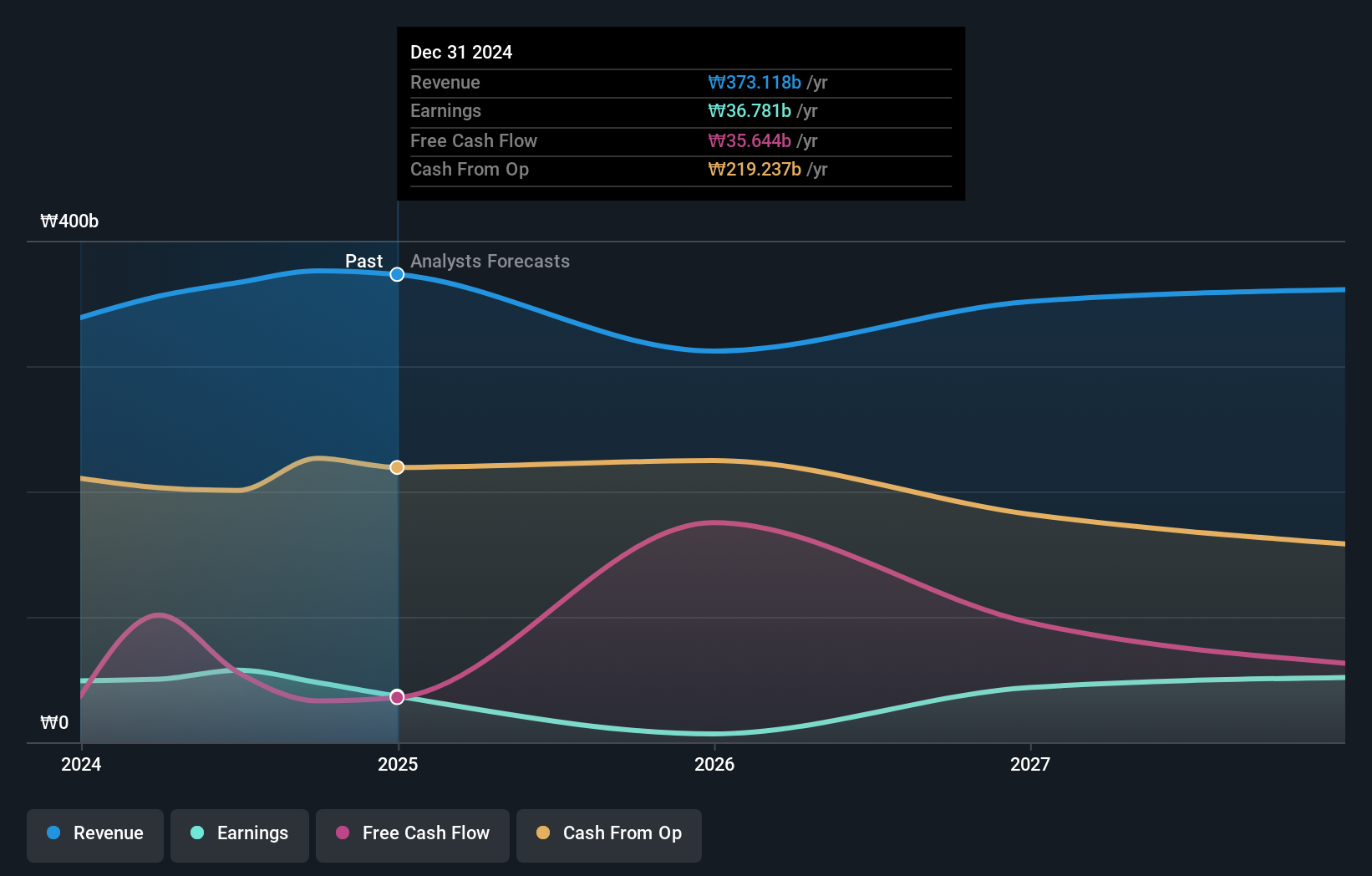Select the Cash From Op marker on 2025 boundary

click(396, 466)
